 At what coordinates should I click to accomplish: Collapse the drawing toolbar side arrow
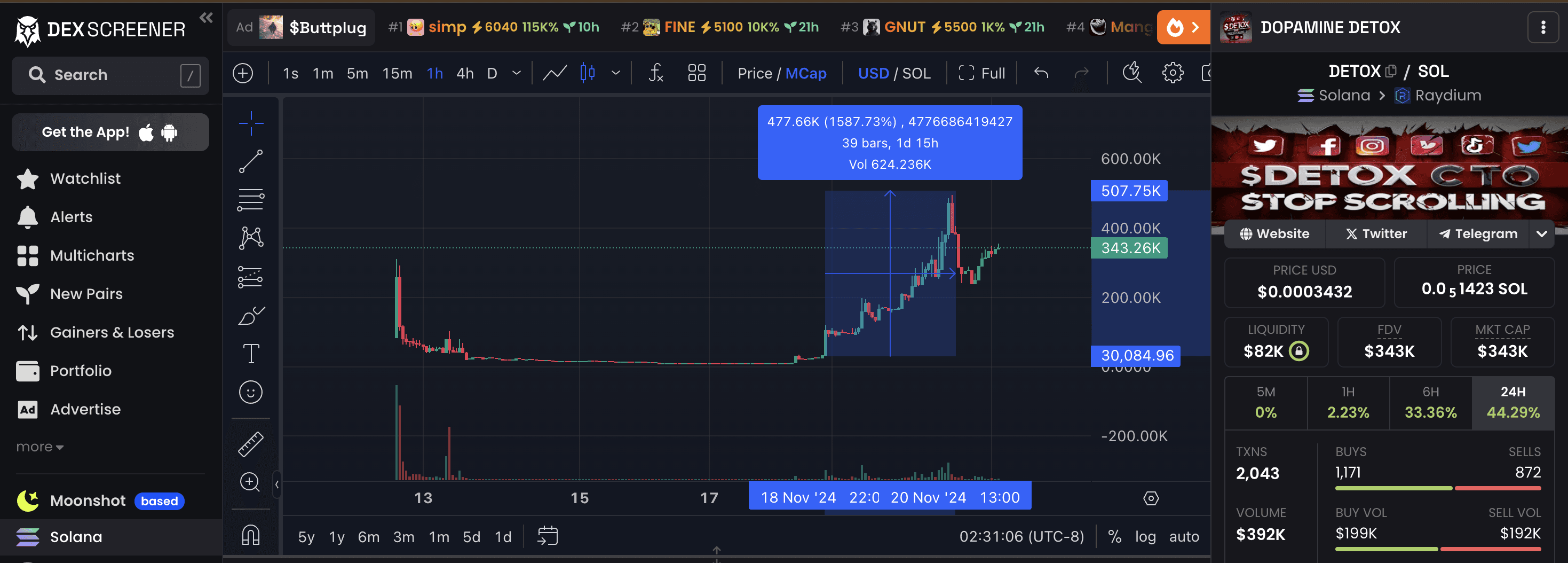click(x=277, y=485)
